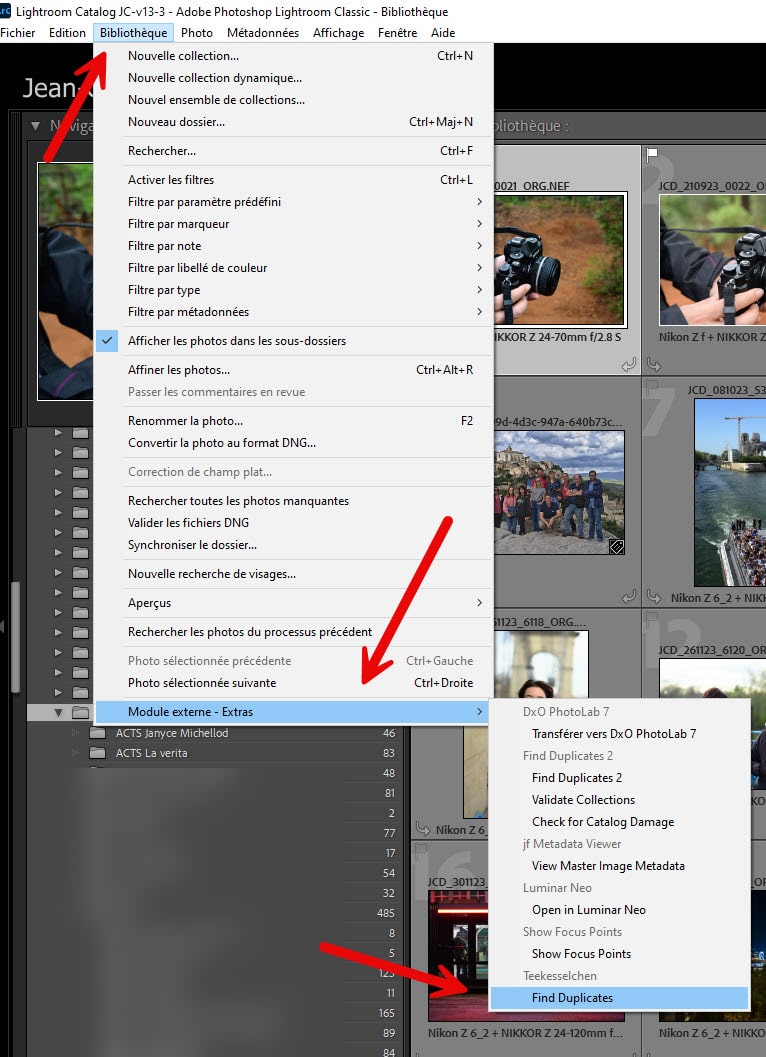Select Show Focus Points command
This screenshot has height=1057, width=766.
[x=619, y=954]
